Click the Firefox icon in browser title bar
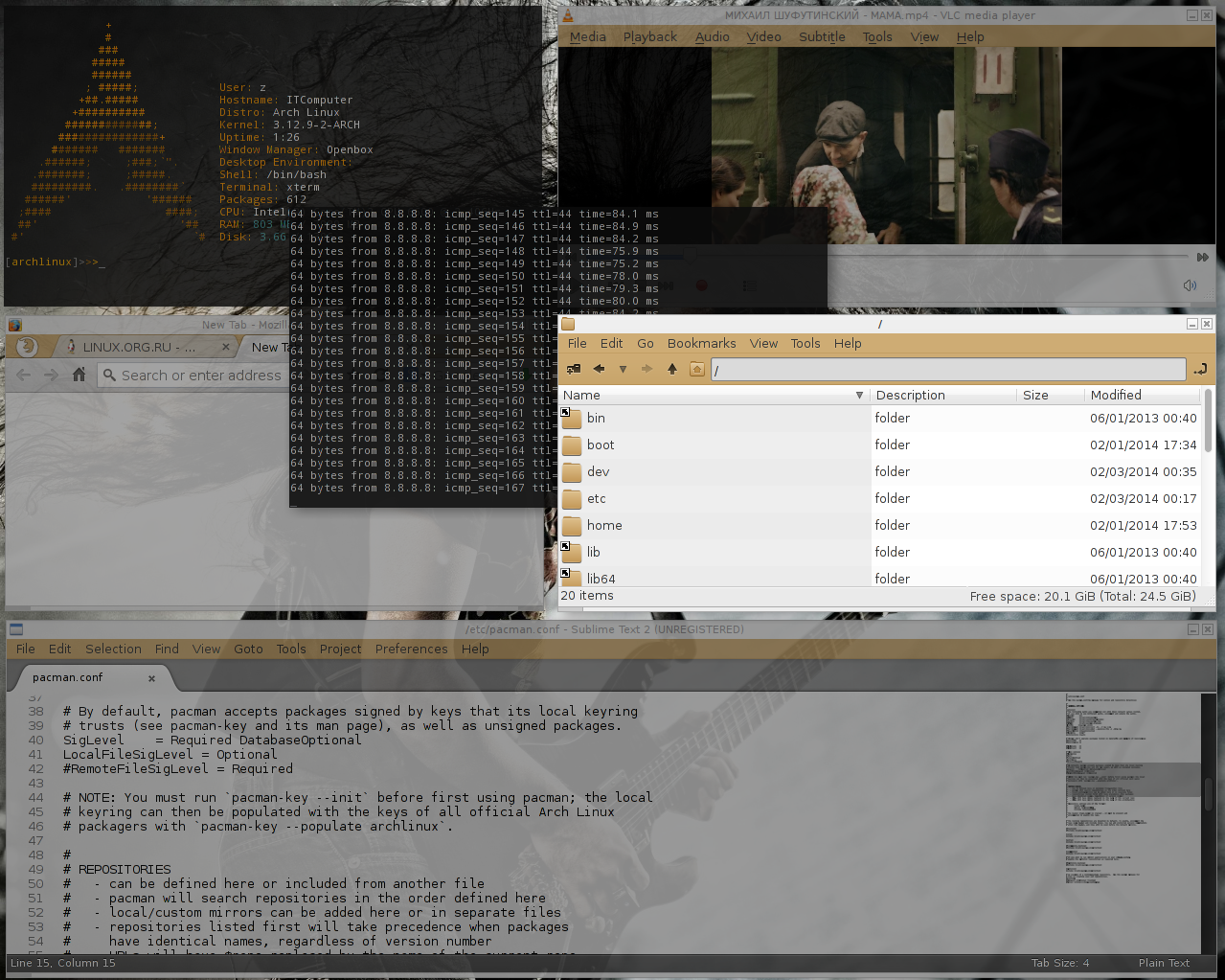This screenshot has height=980, width=1225. tap(14, 325)
